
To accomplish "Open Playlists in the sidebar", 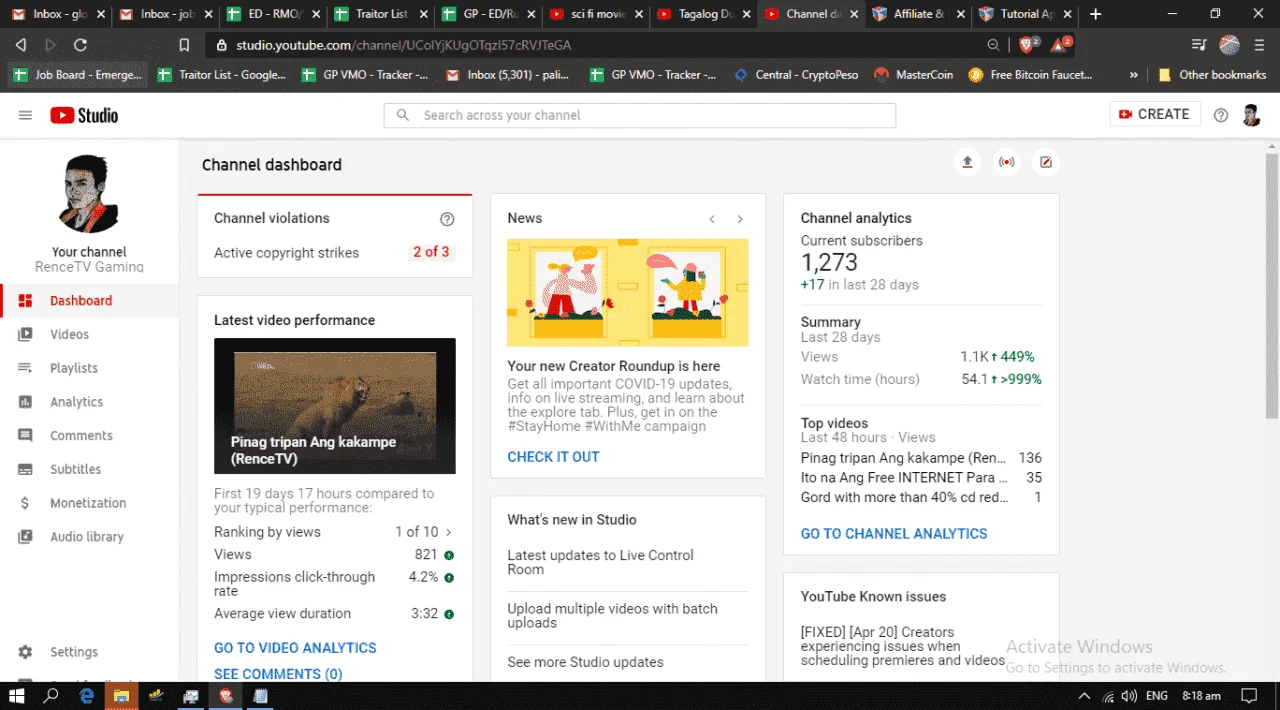I will 90,368.
